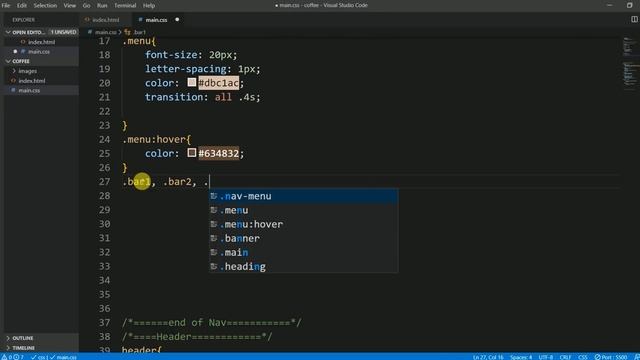Click the symbol icon beside .nav-menu suggestion
The image size is (640, 360).
[213, 196]
